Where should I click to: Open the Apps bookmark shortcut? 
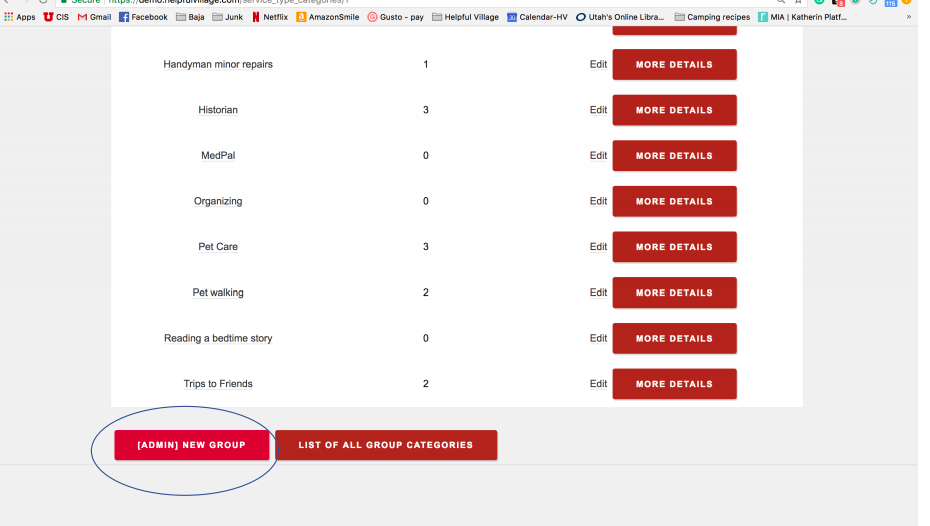pyautogui.click(x=20, y=17)
